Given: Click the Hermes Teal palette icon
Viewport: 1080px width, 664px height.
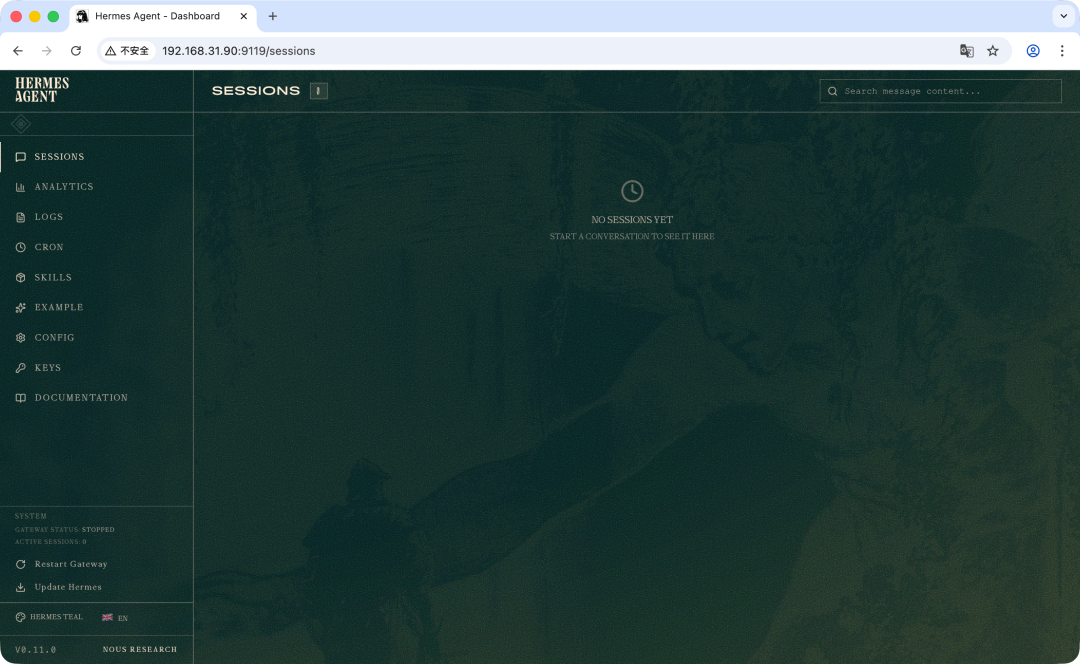Looking at the screenshot, I should pyautogui.click(x=21, y=617).
